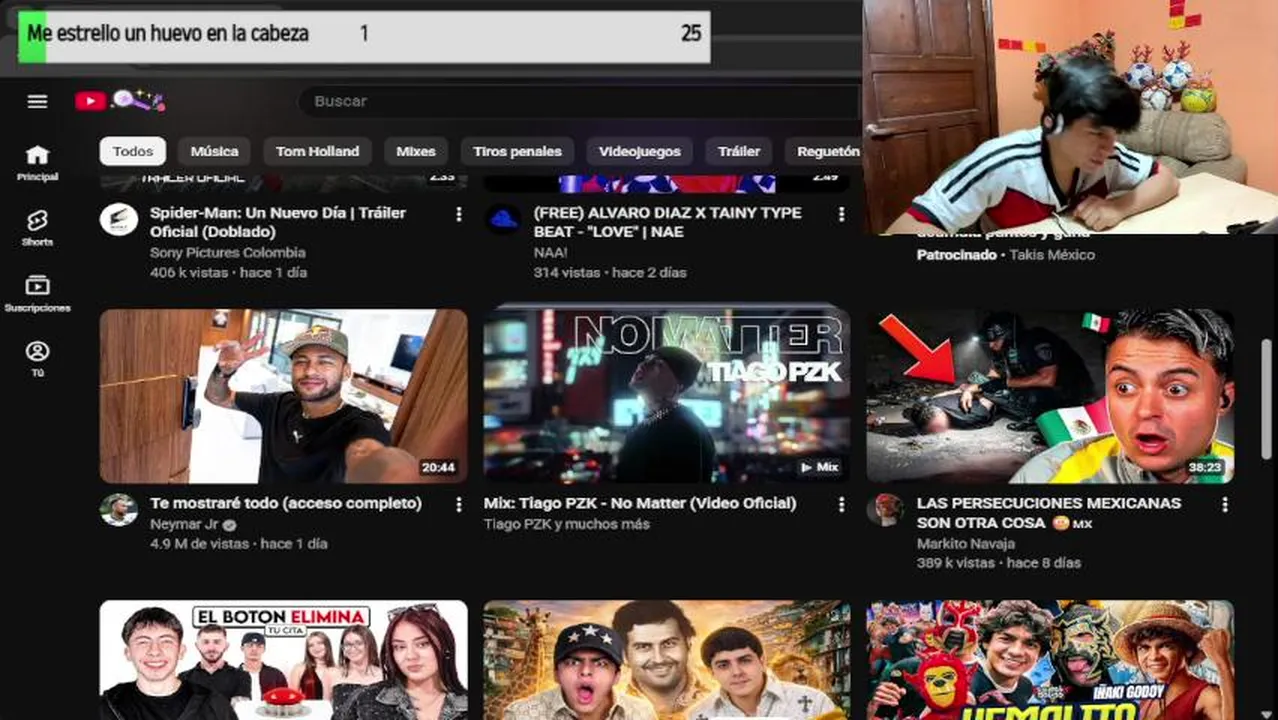Select the Tiros penales filter chip

click(x=517, y=151)
